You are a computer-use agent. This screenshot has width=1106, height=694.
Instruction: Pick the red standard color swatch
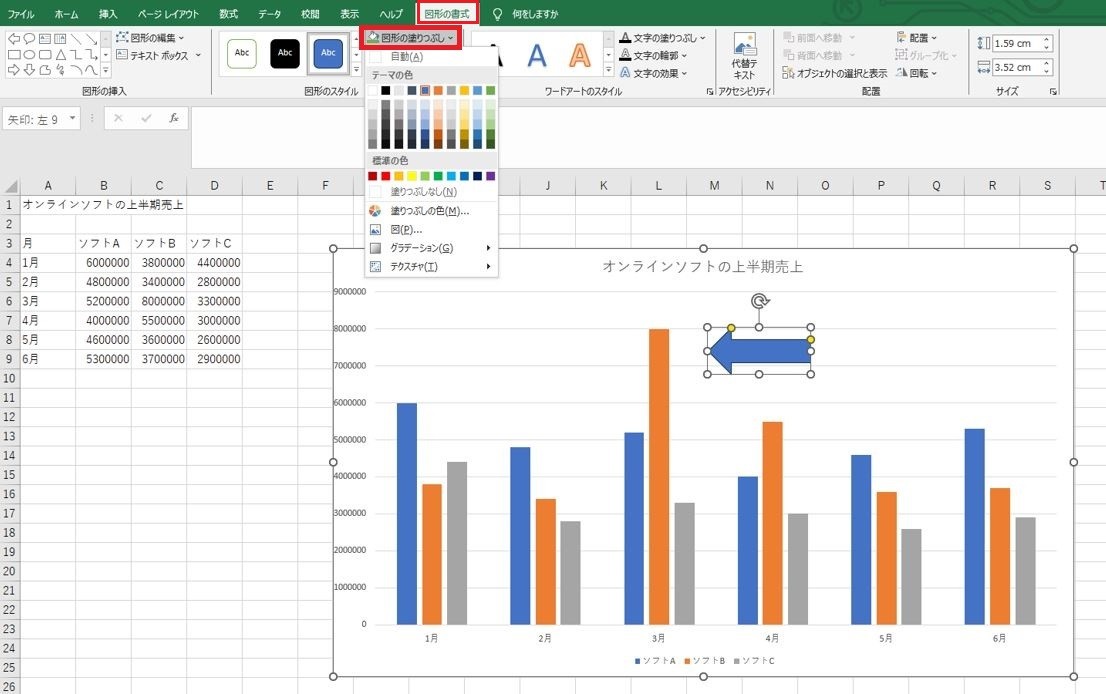(x=385, y=176)
